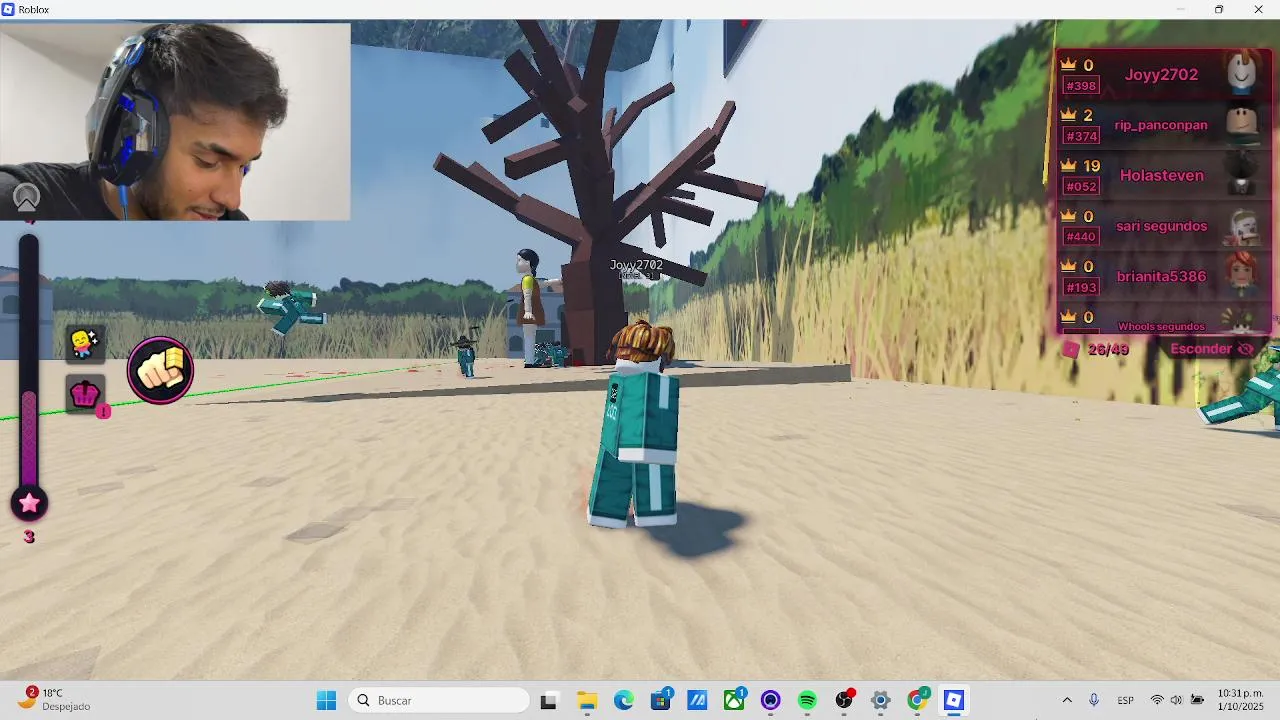Open the battery status tray icon
Image resolution: width=1280 pixels, height=720 pixels.
[1197, 701]
